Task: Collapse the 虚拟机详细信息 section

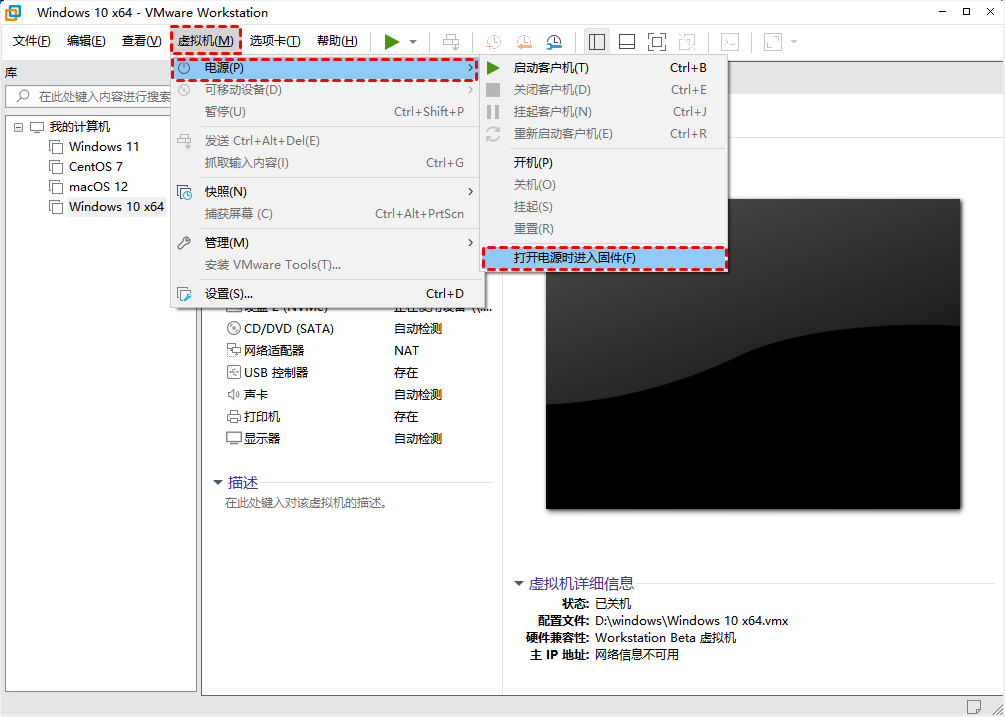Action: (x=519, y=583)
